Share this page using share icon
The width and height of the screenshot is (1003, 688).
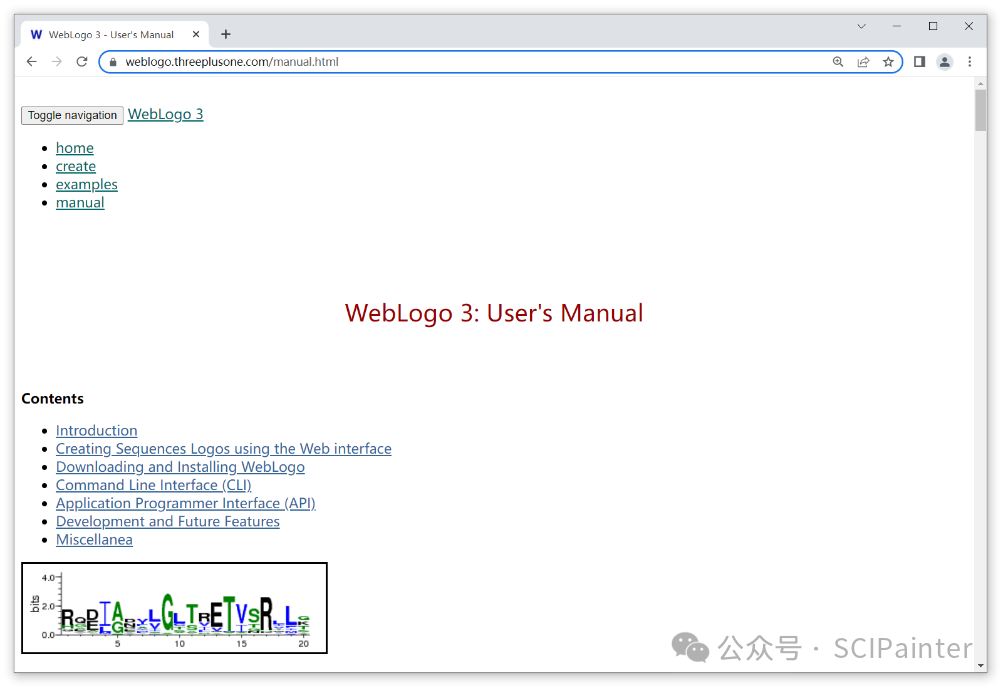[863, 62]
